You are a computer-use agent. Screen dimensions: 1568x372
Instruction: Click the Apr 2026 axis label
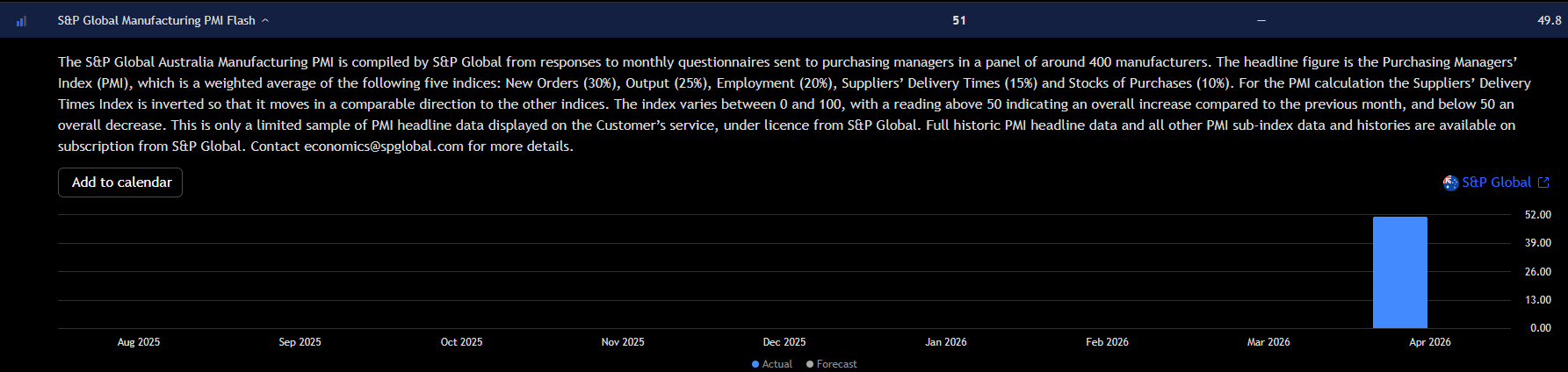(1430, 342)
